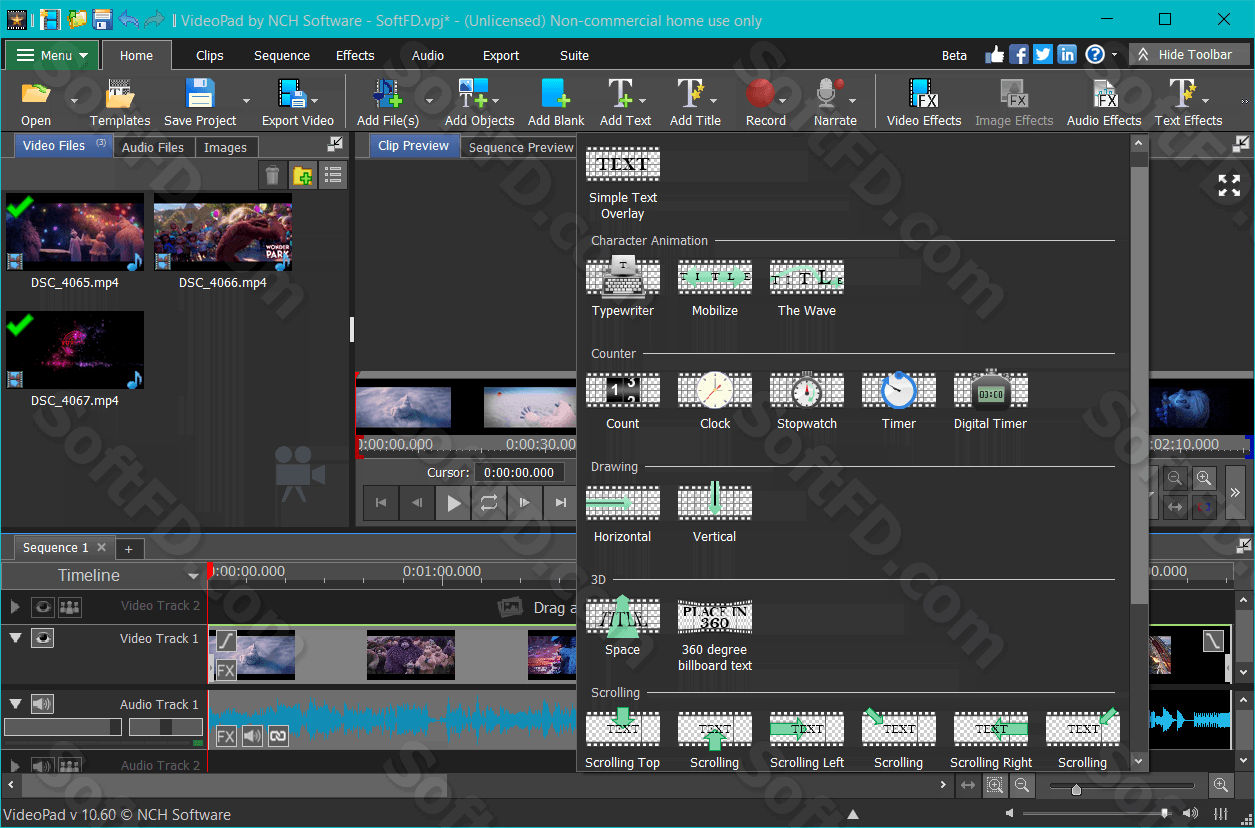1255x828 pixels.
Task: Open the Menu dropdown
Action: click(52, 55)
